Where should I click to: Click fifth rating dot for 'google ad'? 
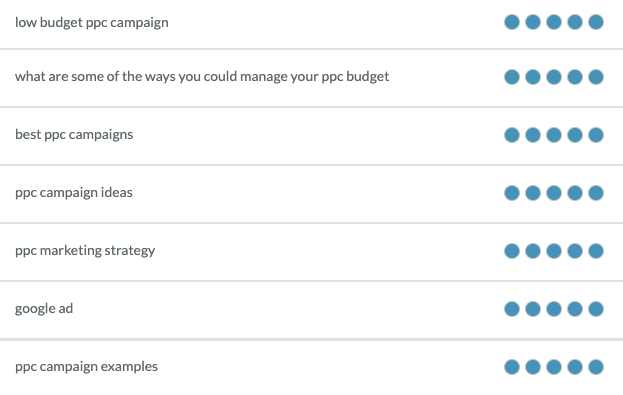point(596,309)
